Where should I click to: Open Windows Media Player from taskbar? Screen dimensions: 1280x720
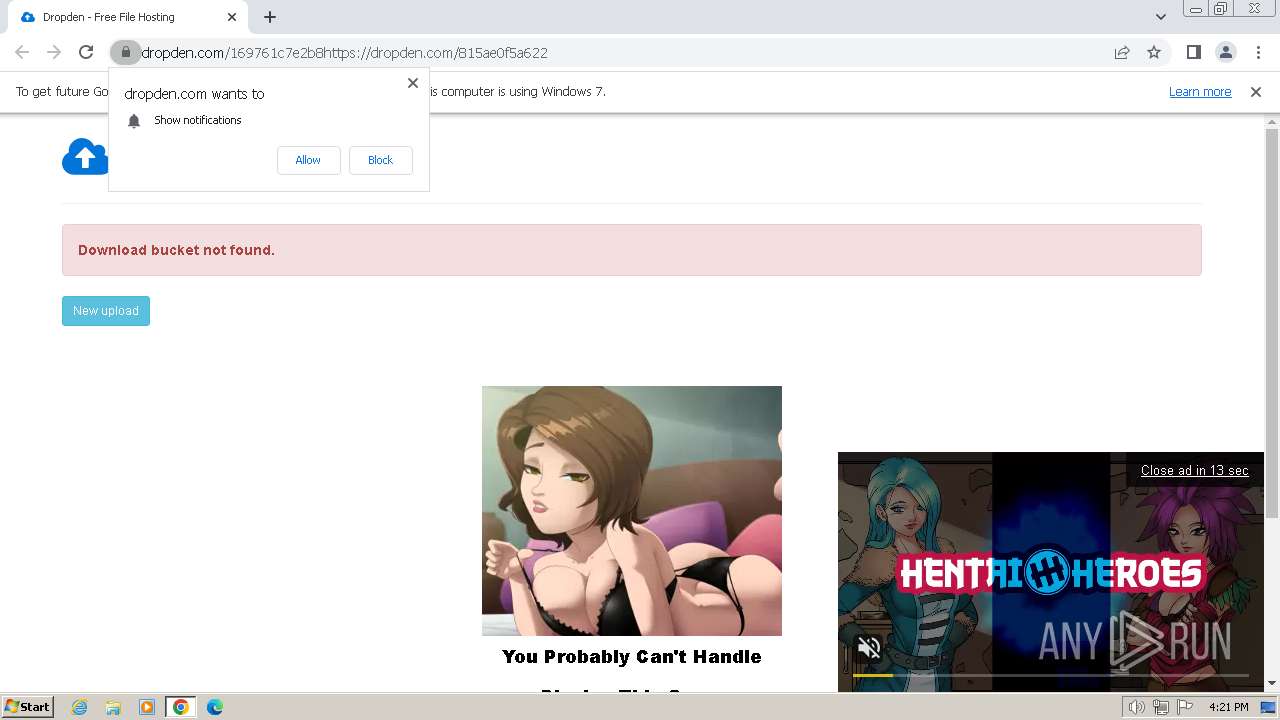tap(147, 707)
